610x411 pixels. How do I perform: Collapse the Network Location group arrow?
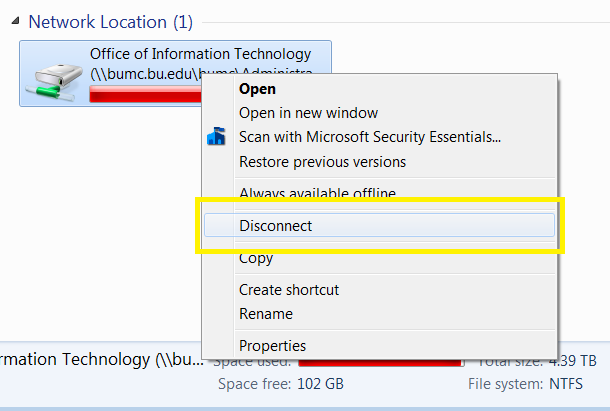pyautogui.click(x=15, y=21)
